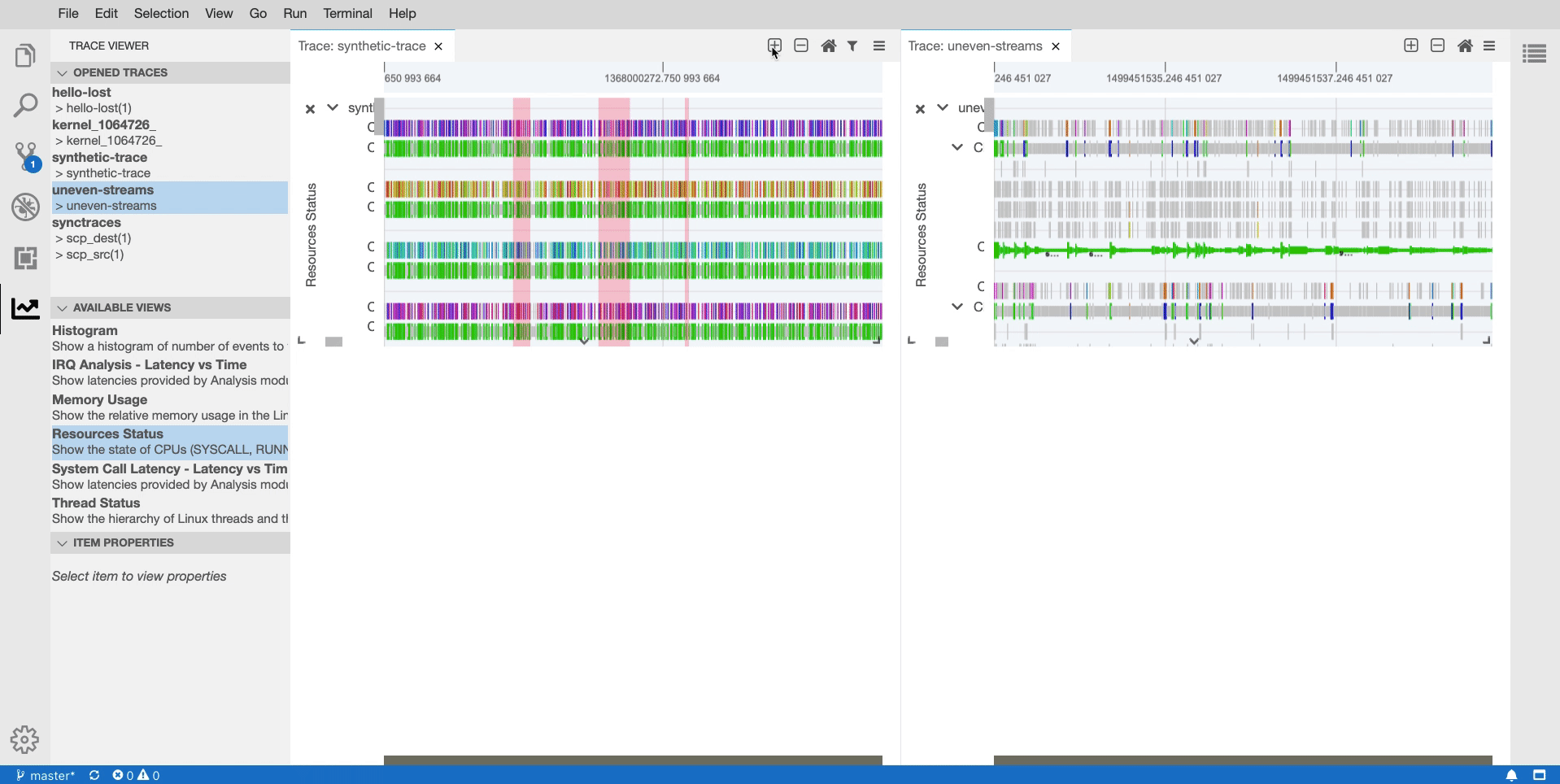Open the Go menu
This screenshot has width=1560, height=784.
click(258, 13)
